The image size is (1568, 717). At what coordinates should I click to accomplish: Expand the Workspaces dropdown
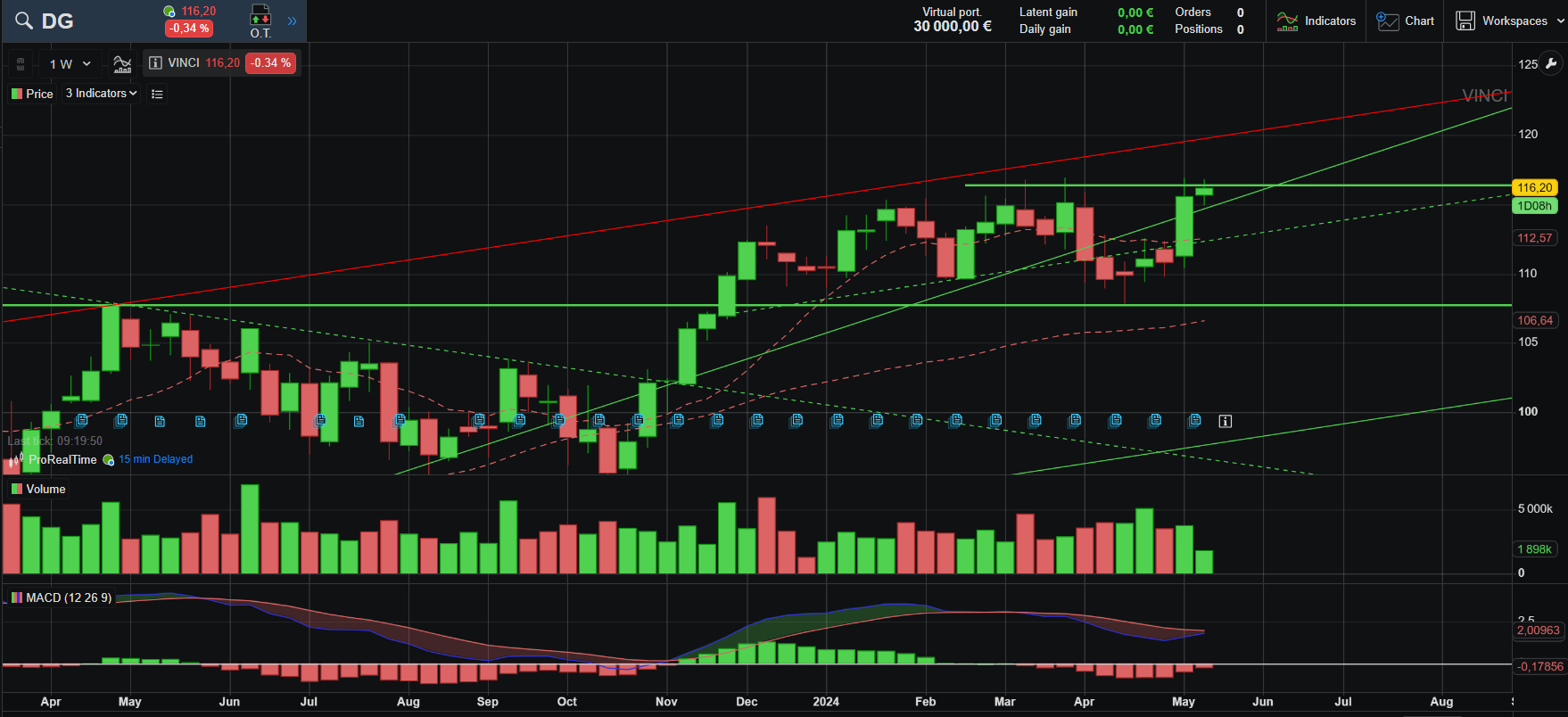tap(1510, 21)
